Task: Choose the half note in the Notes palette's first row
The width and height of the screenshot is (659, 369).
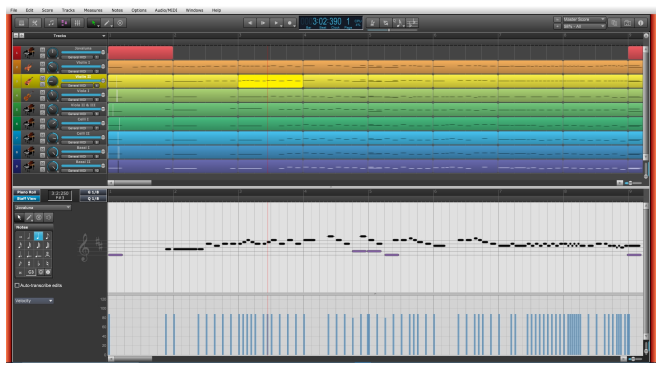Action: tap(29, 236)
